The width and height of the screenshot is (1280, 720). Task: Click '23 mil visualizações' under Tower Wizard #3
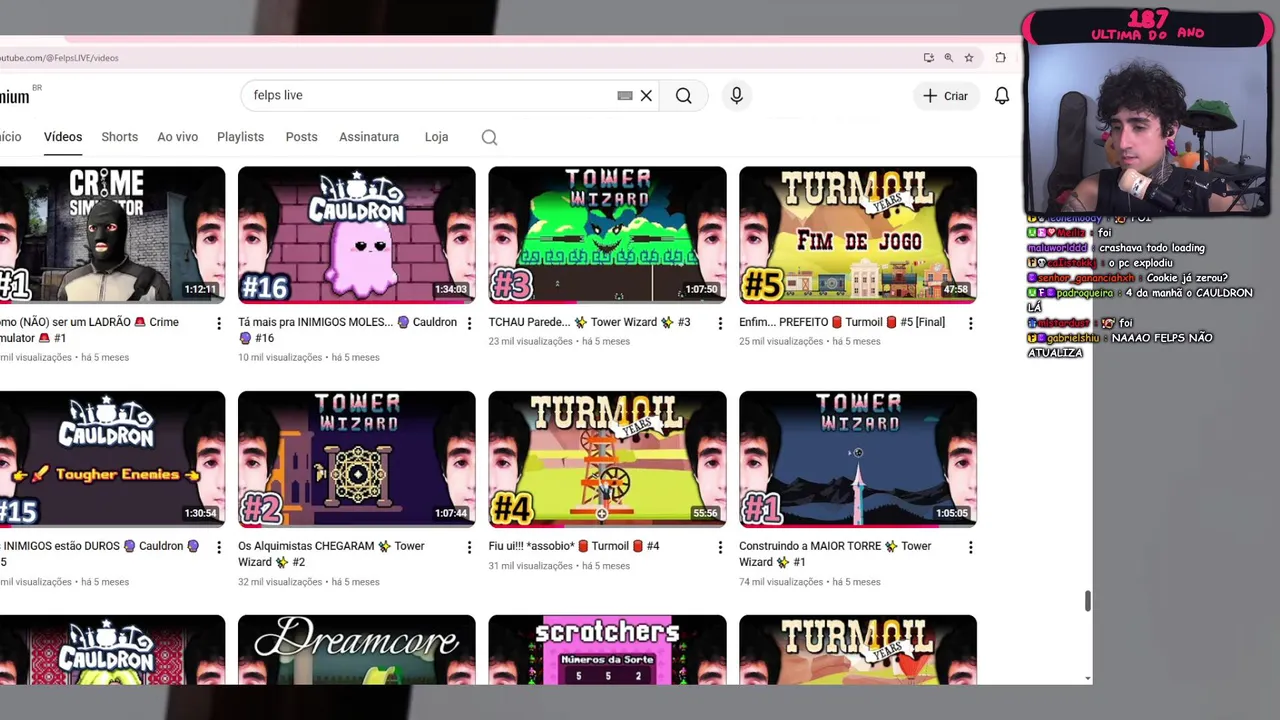click(x=530, y=341)
